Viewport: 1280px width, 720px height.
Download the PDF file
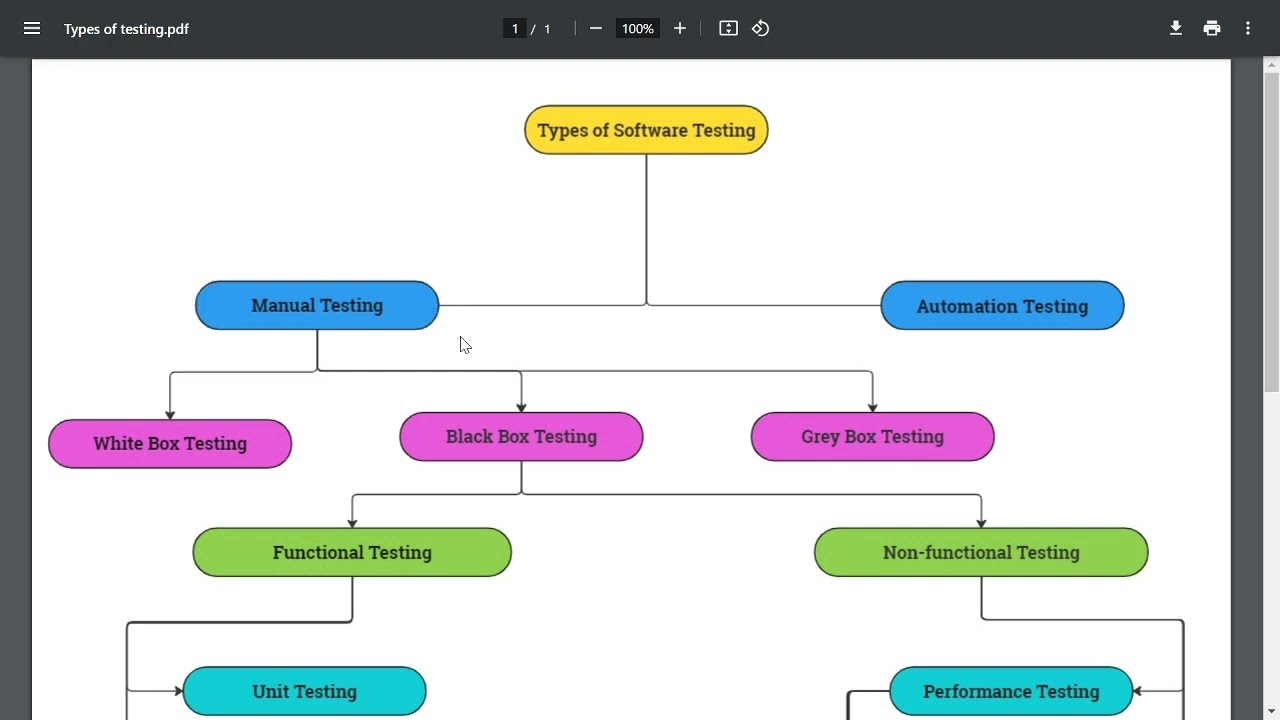[1176, 28]
